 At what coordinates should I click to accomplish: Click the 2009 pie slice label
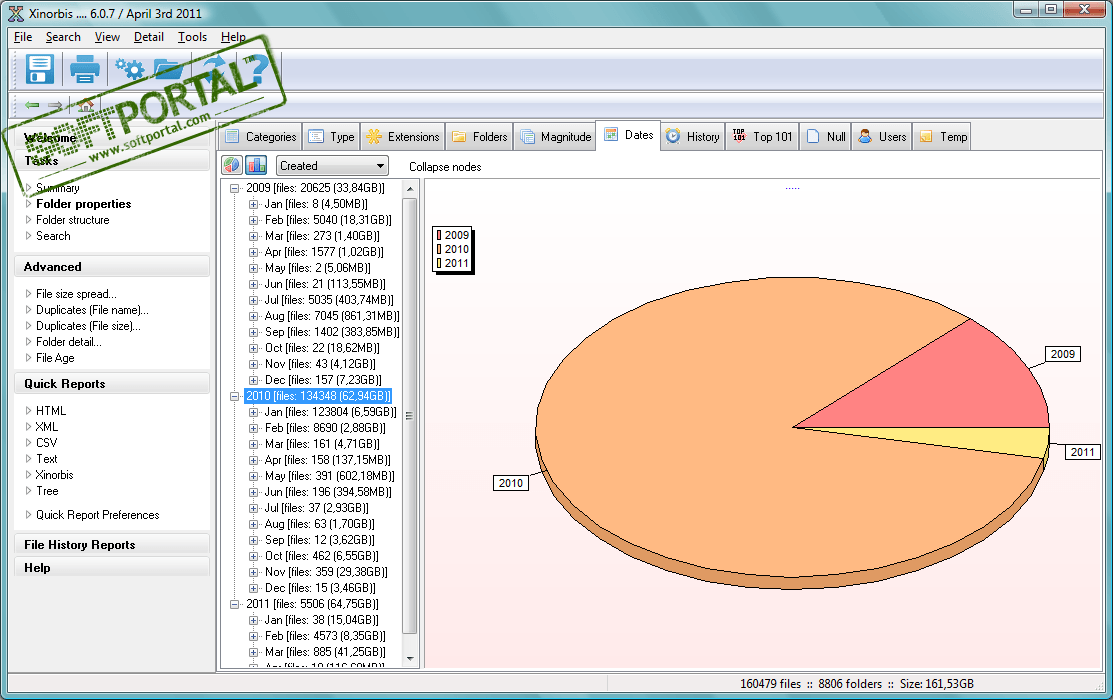1063,354
